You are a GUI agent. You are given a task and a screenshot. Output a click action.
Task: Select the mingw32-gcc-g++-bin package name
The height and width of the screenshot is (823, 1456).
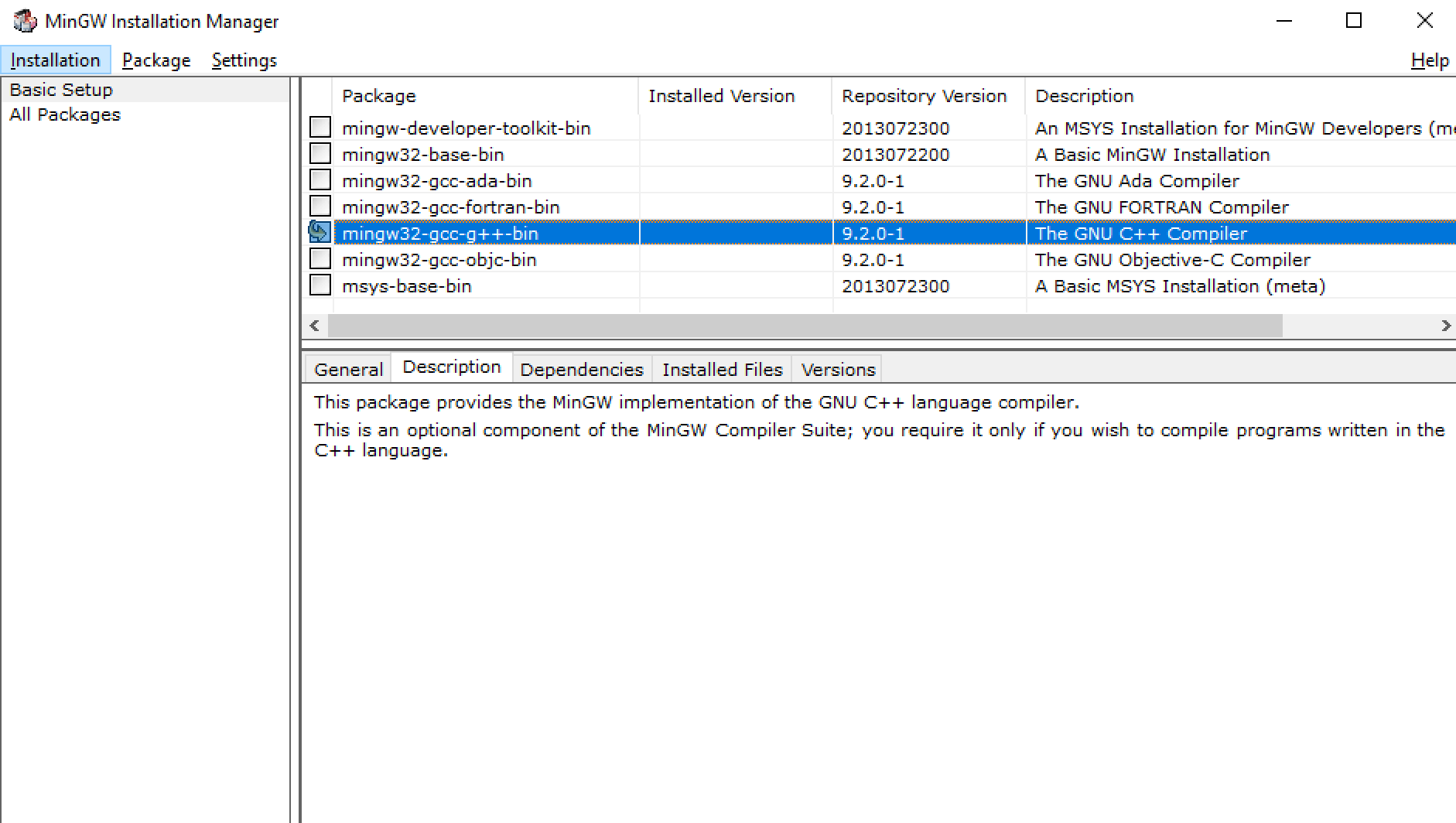pyautogui.click(x=440, y=234)
